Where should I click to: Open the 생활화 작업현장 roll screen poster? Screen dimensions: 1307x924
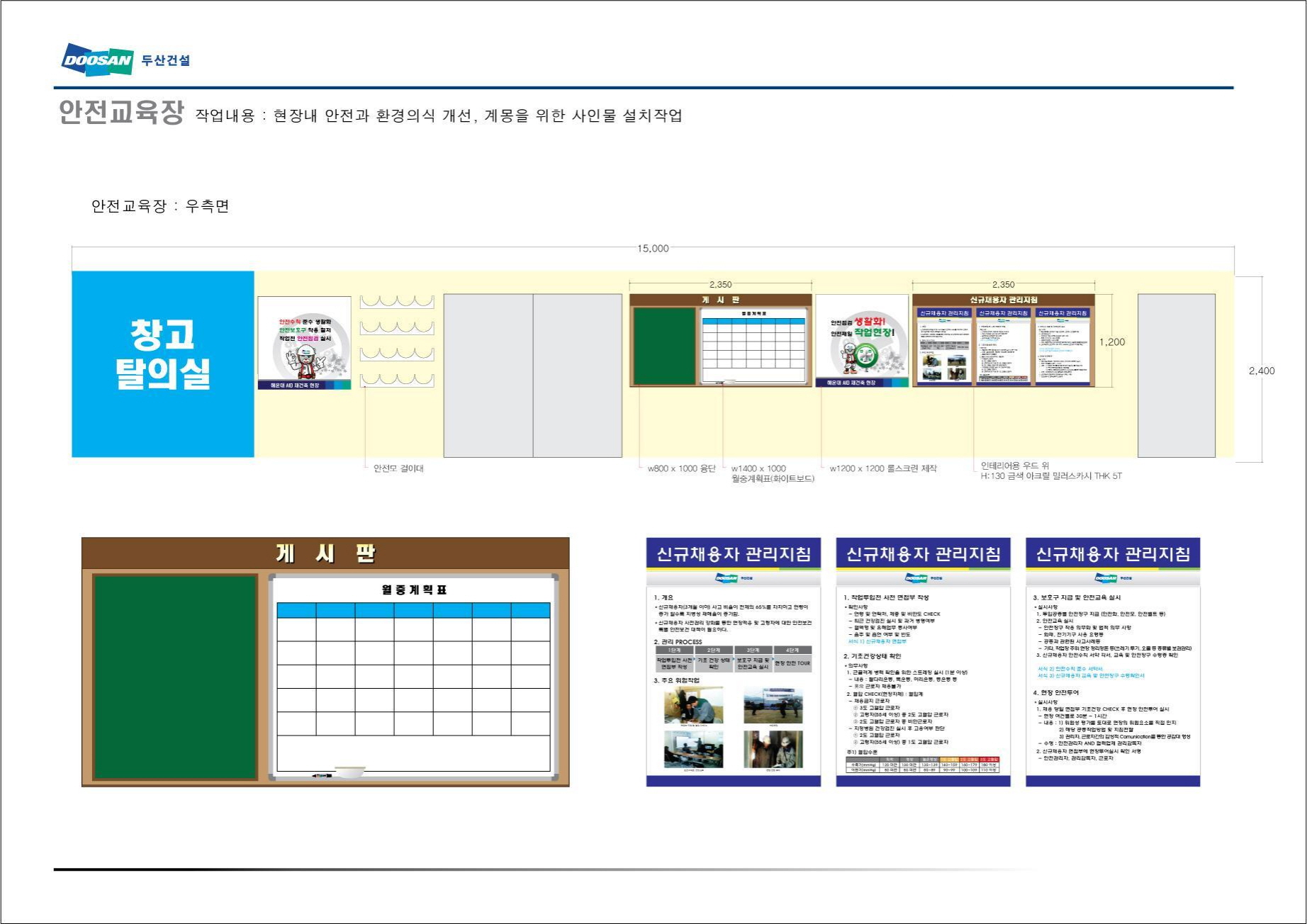[862, 341]
